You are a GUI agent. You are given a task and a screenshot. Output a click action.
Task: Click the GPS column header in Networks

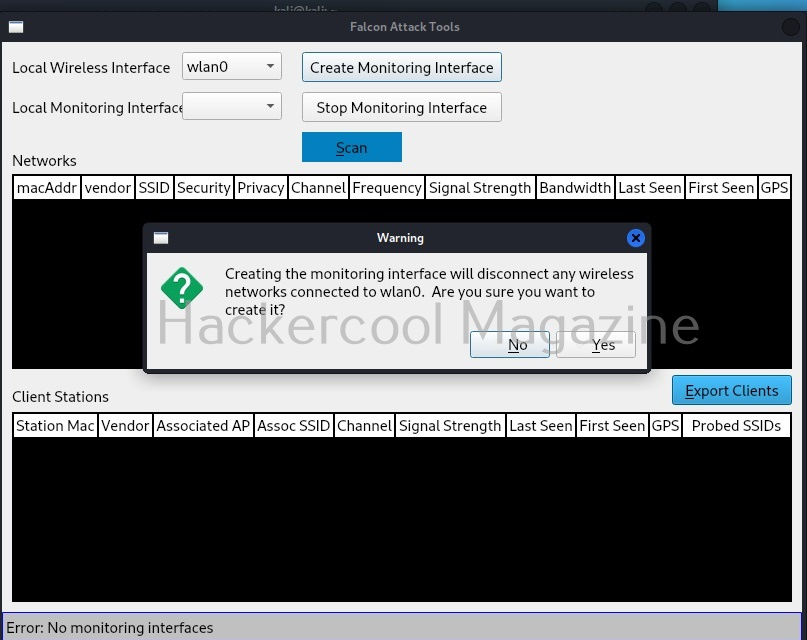[x=774, y=188]
